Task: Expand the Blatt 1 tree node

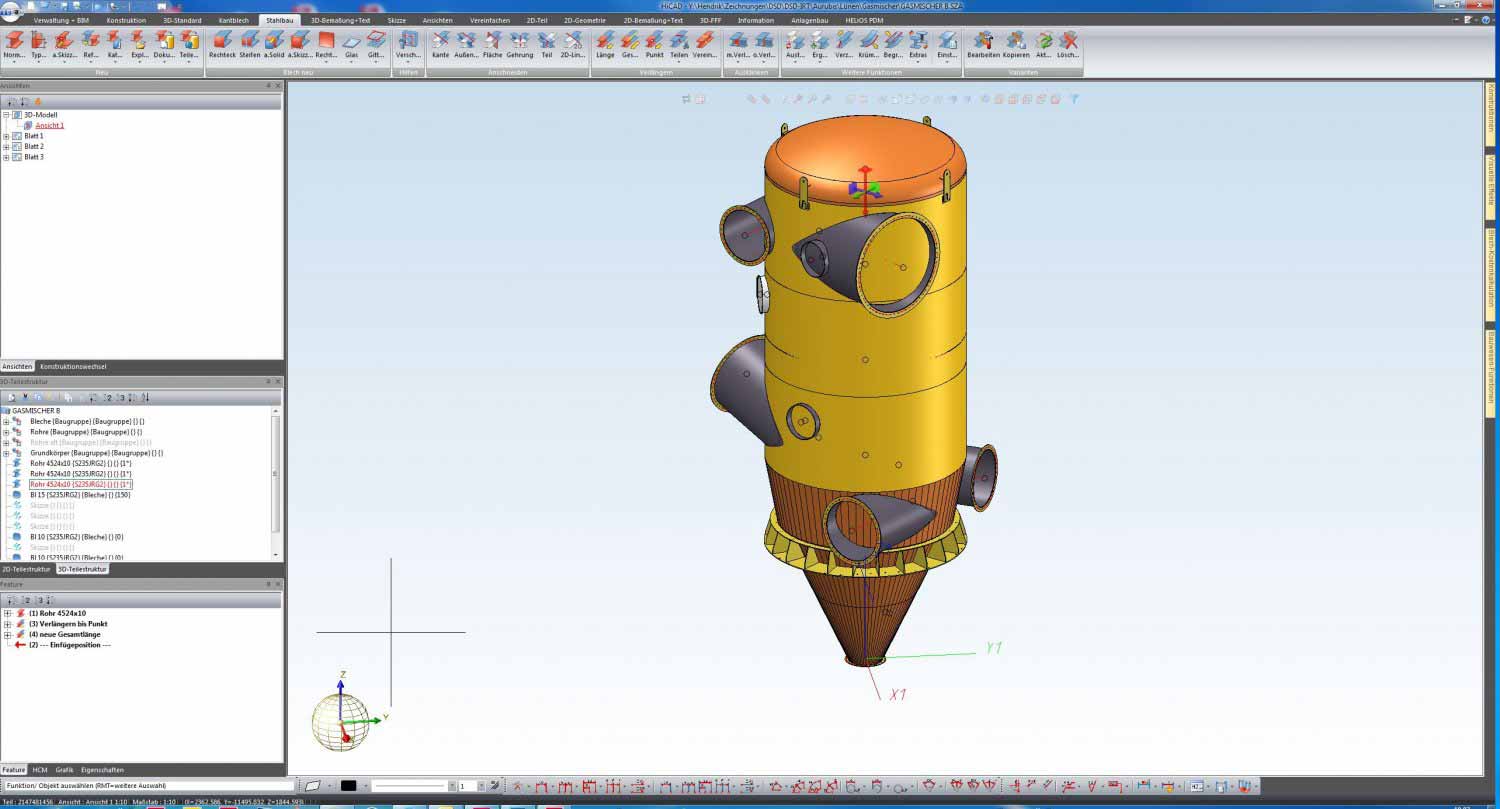Action: tap(6, 136)
